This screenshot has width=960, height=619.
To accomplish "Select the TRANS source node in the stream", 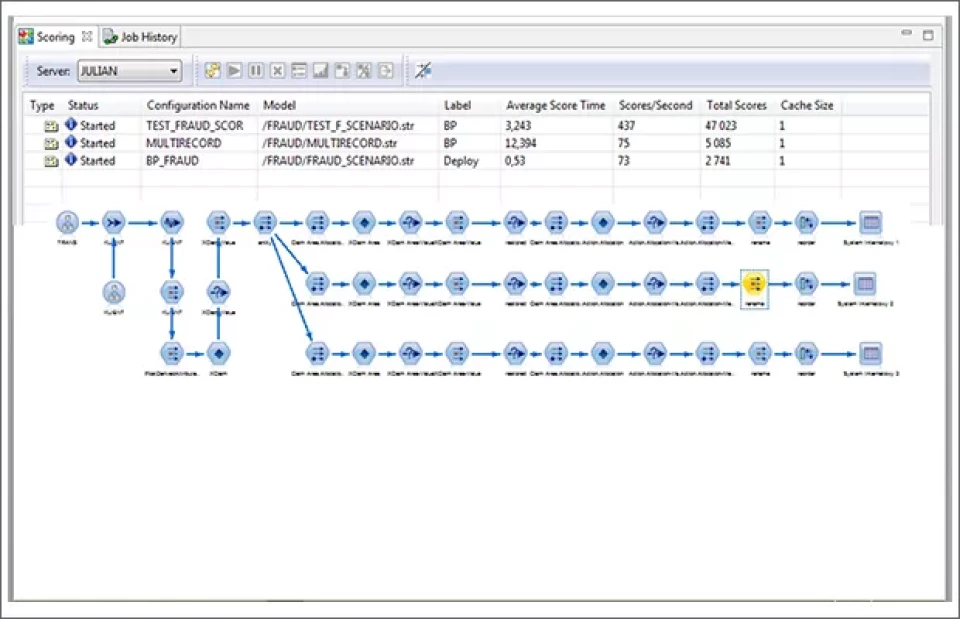I will point(68,222).
